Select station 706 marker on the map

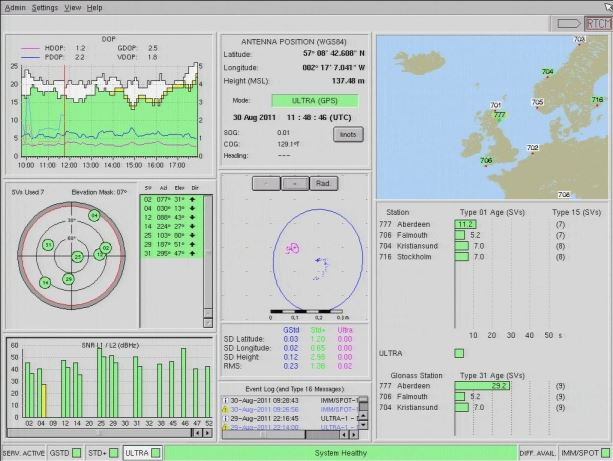(487, 160)
